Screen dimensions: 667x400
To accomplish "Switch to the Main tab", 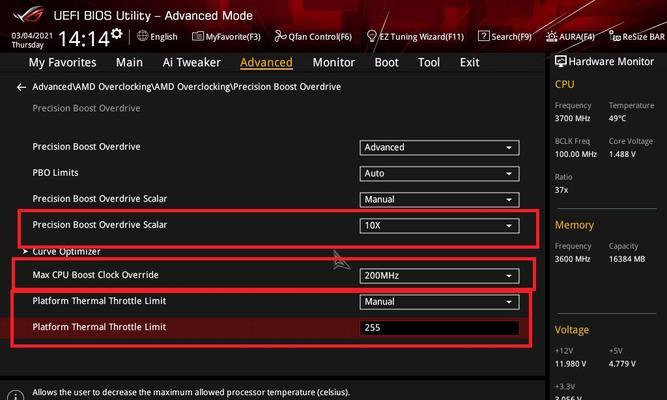I will tap(129, 63).
